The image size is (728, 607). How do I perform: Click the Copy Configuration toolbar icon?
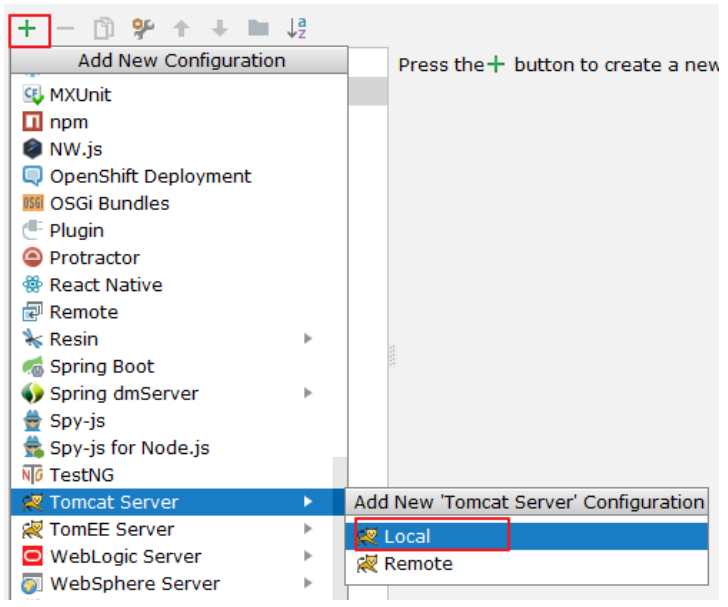[x=104, y=29]
